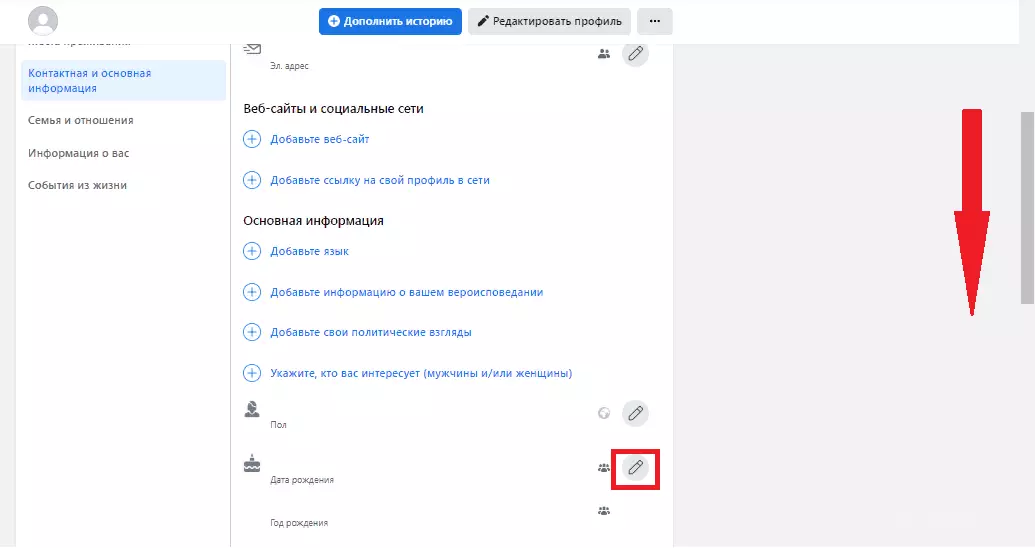Click the birthday cake icon
The image size is (1035, 548).
(x=252, y=463)
